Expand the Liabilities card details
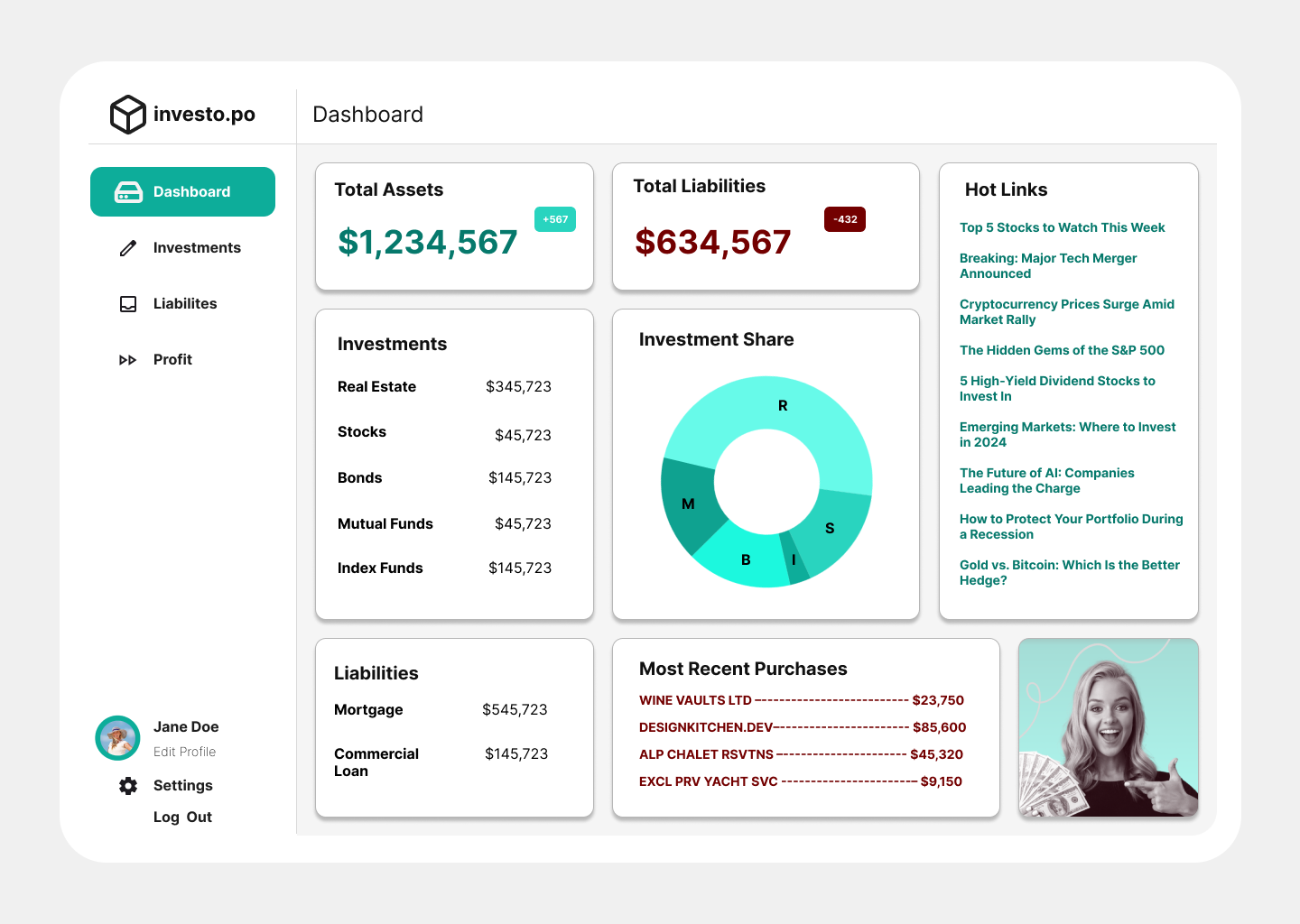Image resolution: width=1300 pixels, height=924 pixels. pyautogui.click(x=376, y=673)
